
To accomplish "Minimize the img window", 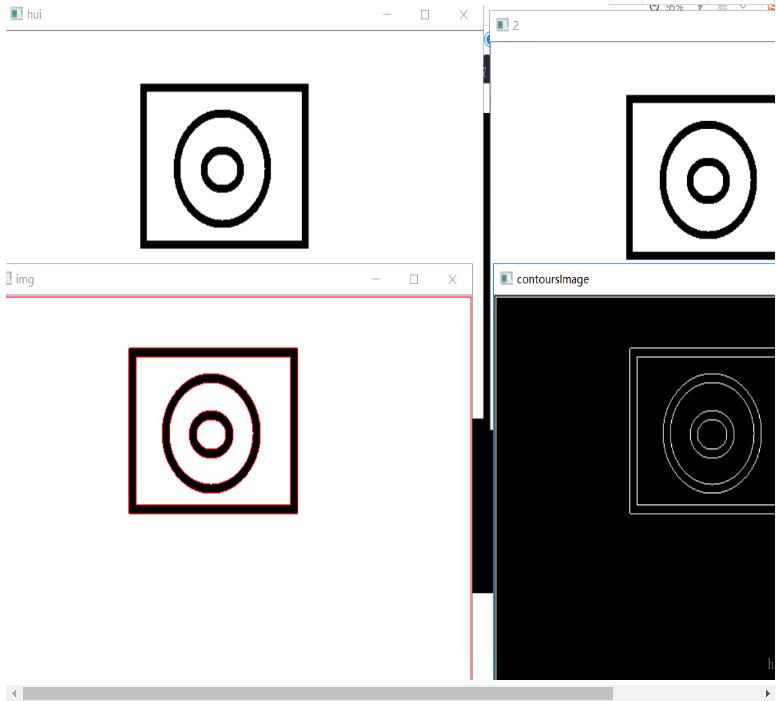I will 376,279.
